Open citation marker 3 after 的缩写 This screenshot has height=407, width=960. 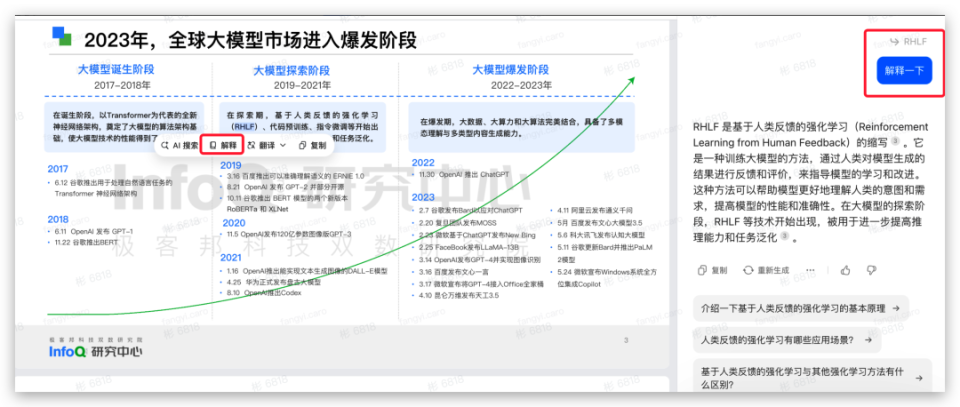click(895, 142)
